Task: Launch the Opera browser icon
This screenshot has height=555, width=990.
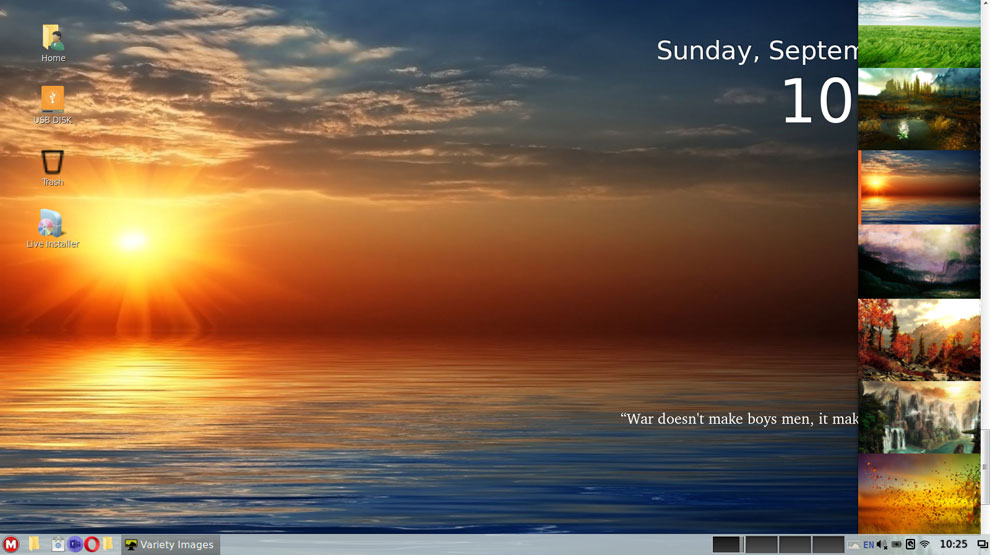Action: coord(92,544)
